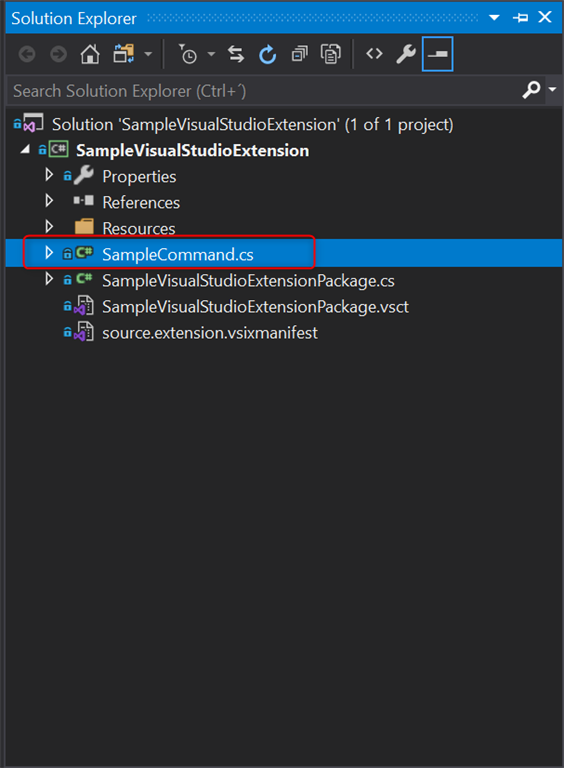Click the Search Solution Explorer field
This screenshot has height=768, width=564.
(x=264, y=91)
